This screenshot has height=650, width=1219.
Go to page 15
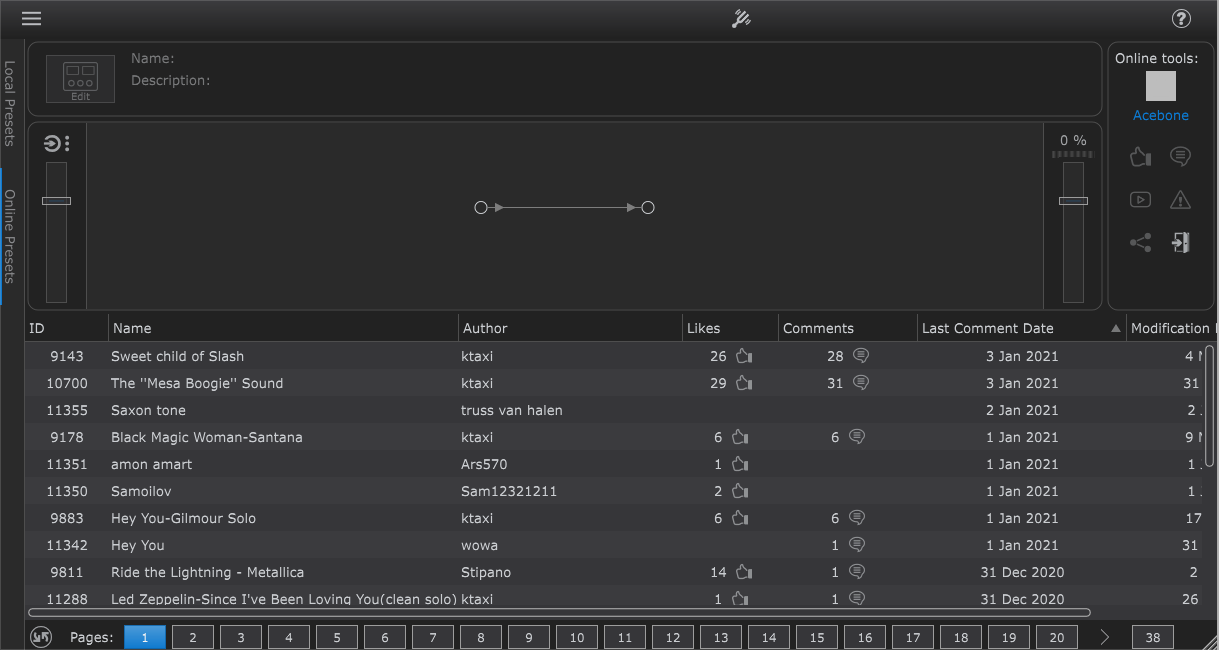[x=817, y=637]
